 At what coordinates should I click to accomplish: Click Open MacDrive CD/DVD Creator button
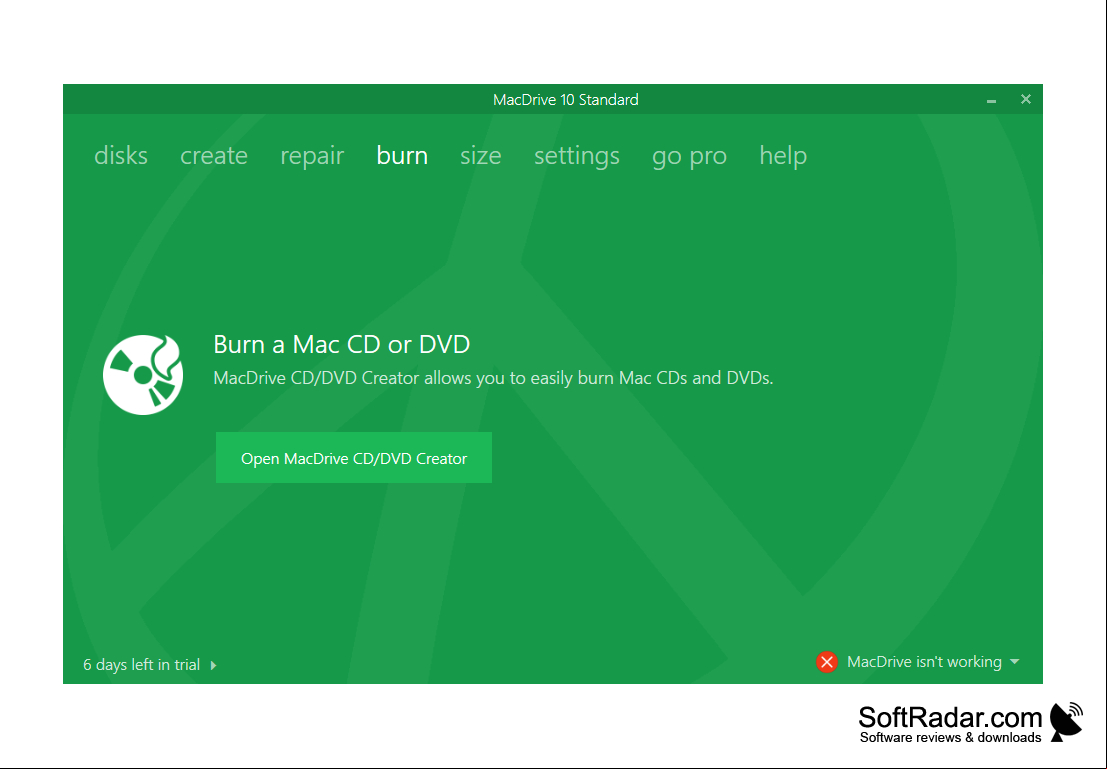354,458
